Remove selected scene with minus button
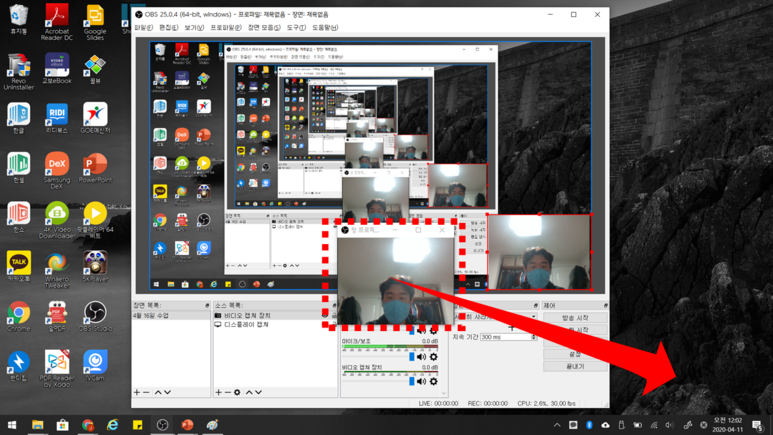Image resolution: width=773 pixels, height=435 pixels. pyautogui.click(x=146, y=392)
